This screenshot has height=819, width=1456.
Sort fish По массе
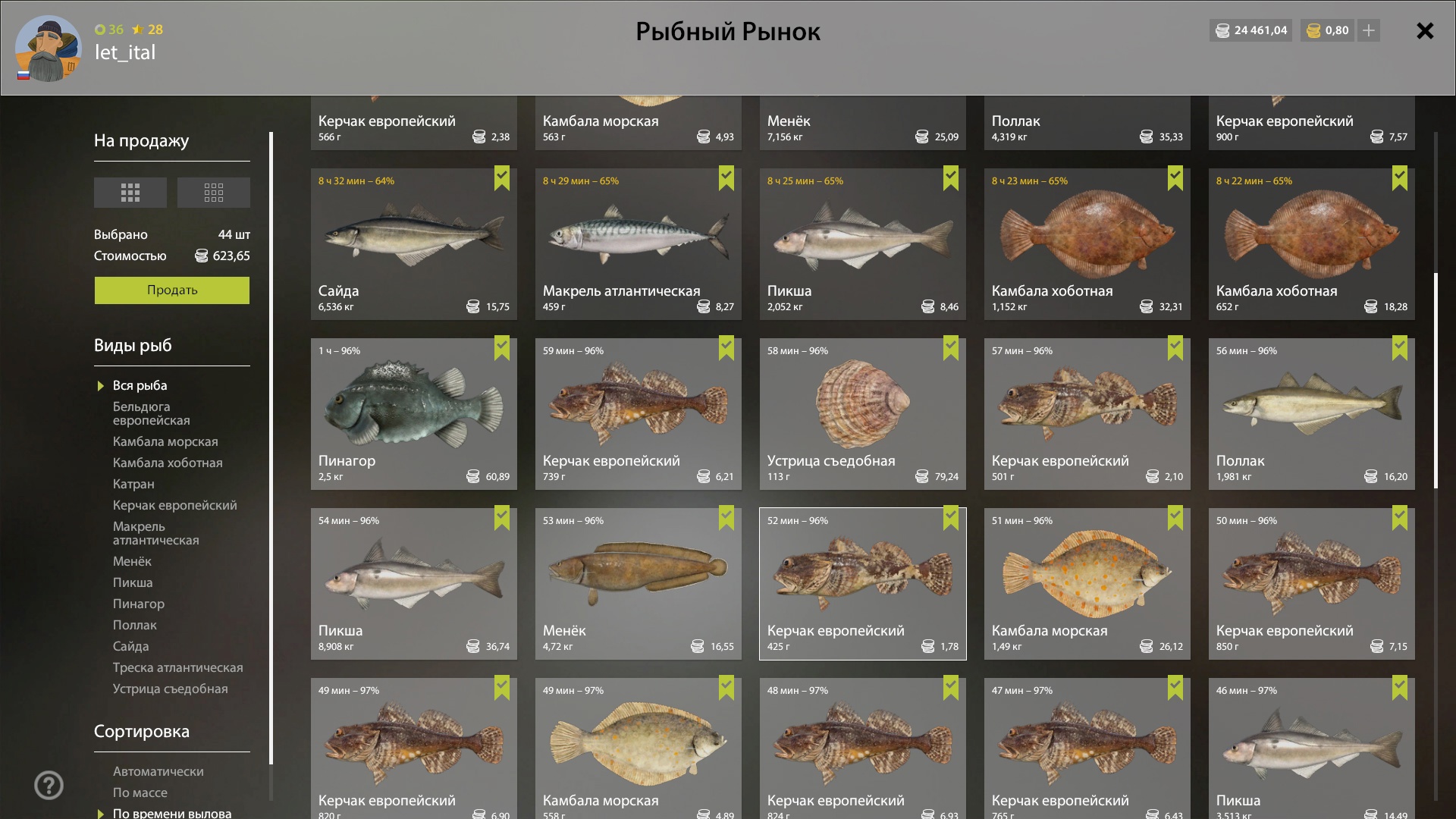coord(140,792)
